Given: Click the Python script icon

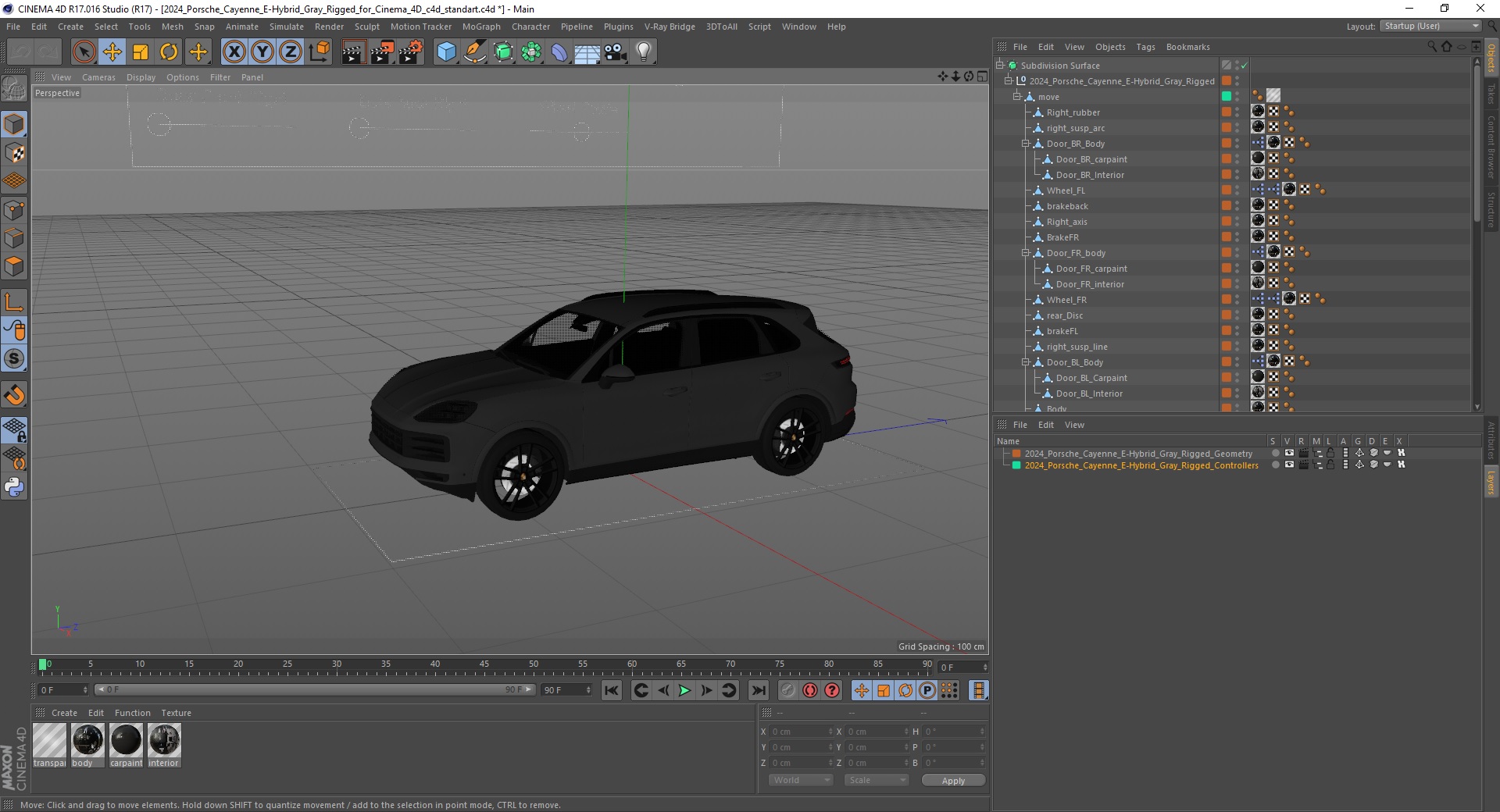Looking at the screenshot, I should click(x=14, y=487).
